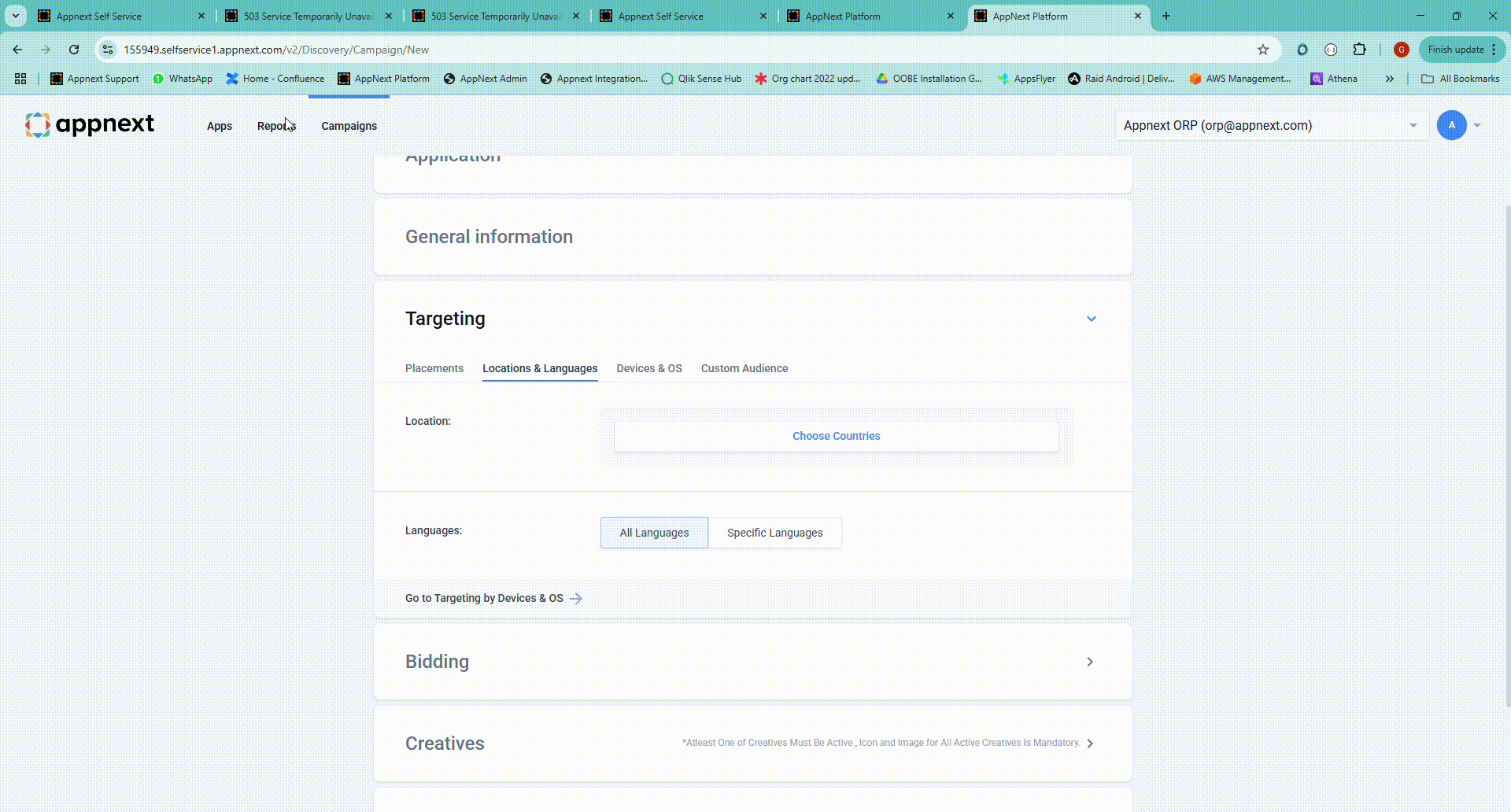Open AppsFlyer bookmark
Screen dimensions: 1511x812
coord(1026,79)
